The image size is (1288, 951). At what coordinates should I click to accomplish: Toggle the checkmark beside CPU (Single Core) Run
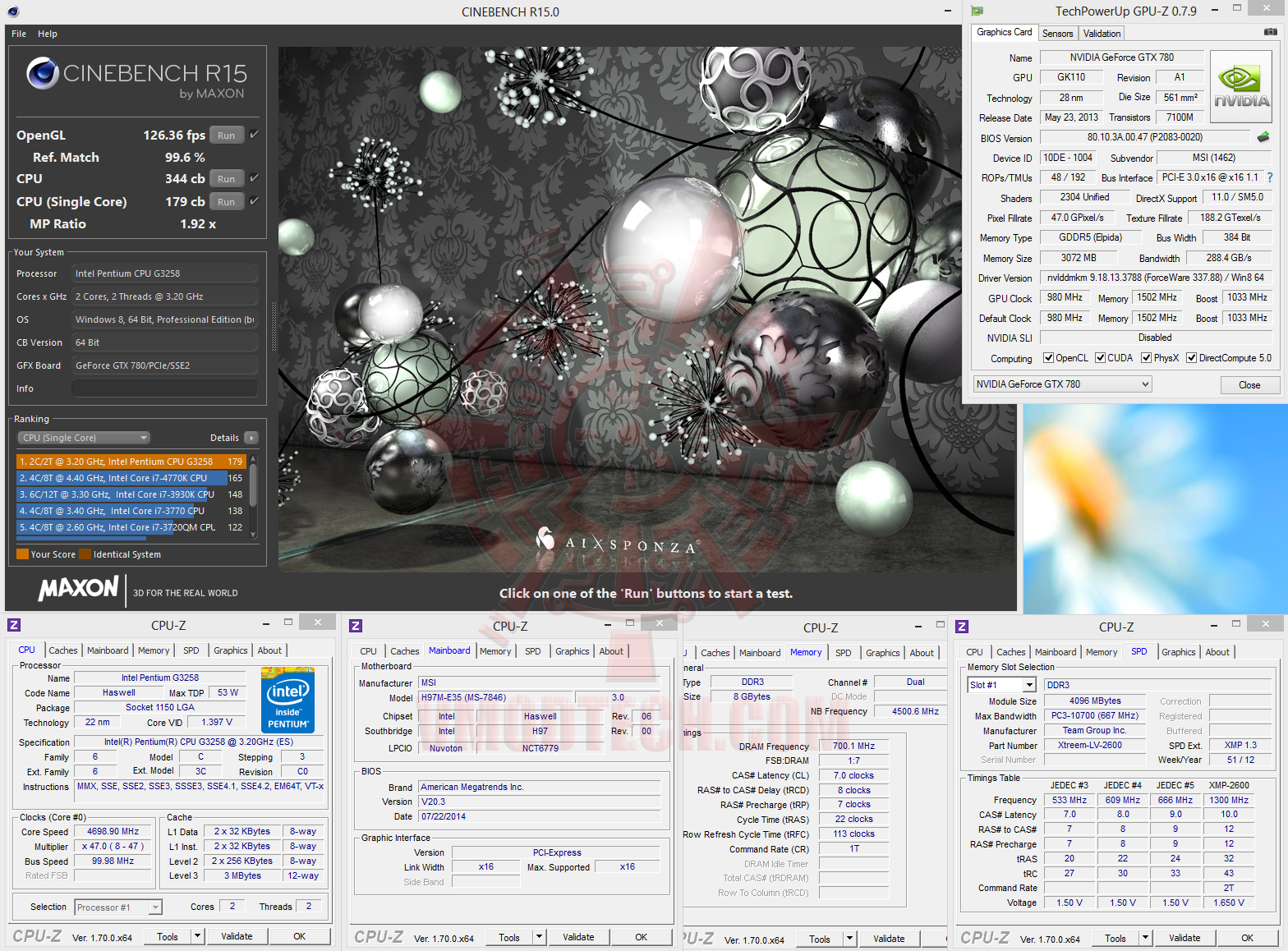254,201
